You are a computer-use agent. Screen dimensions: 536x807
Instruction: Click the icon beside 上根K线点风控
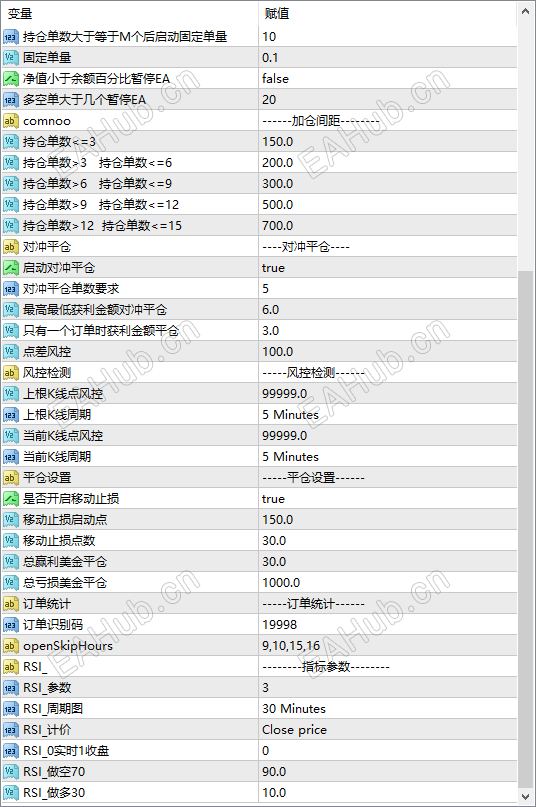[x=11, y=394]
